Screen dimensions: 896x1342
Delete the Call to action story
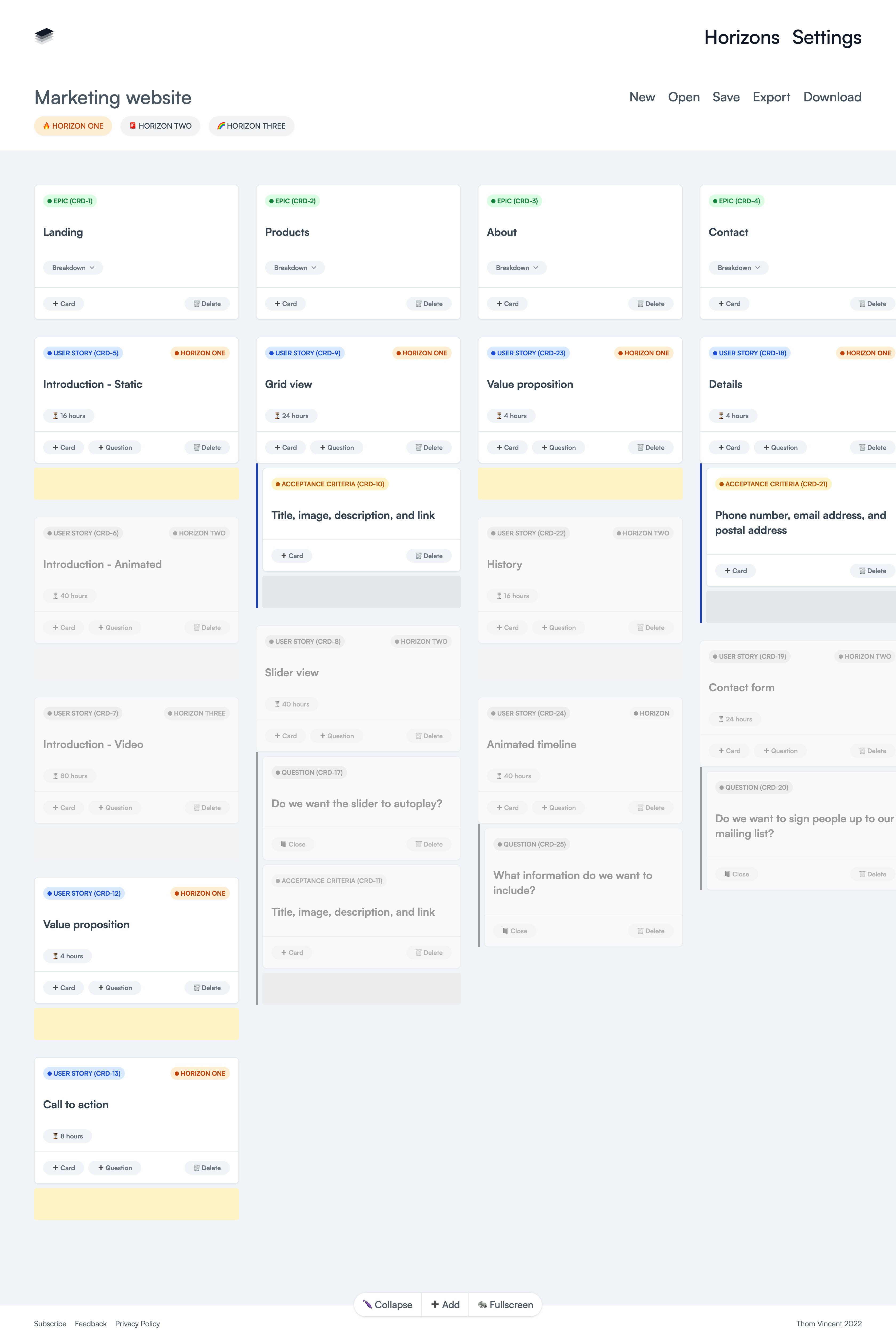[207, 1168]
